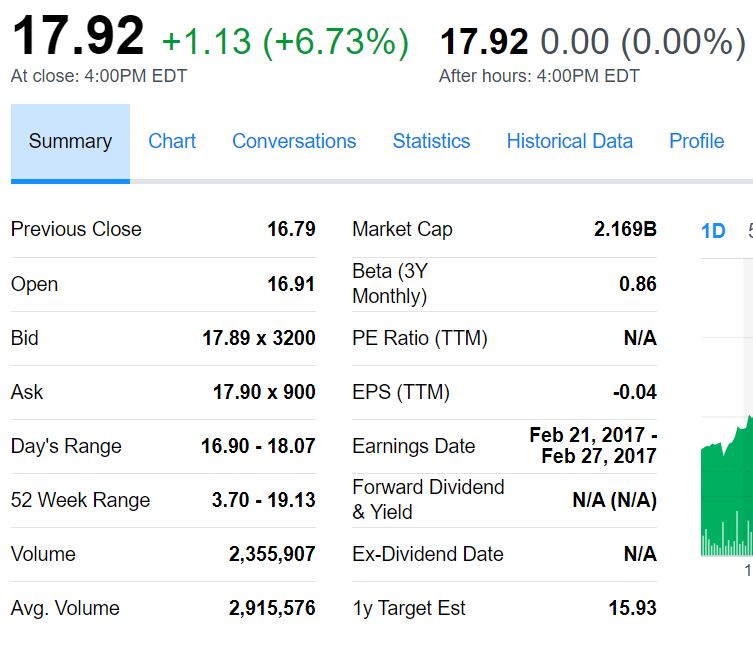Click the +1.13 (+6.73%) price change
The width and height of the screenshot is (753, 645).
click(285, 41)
